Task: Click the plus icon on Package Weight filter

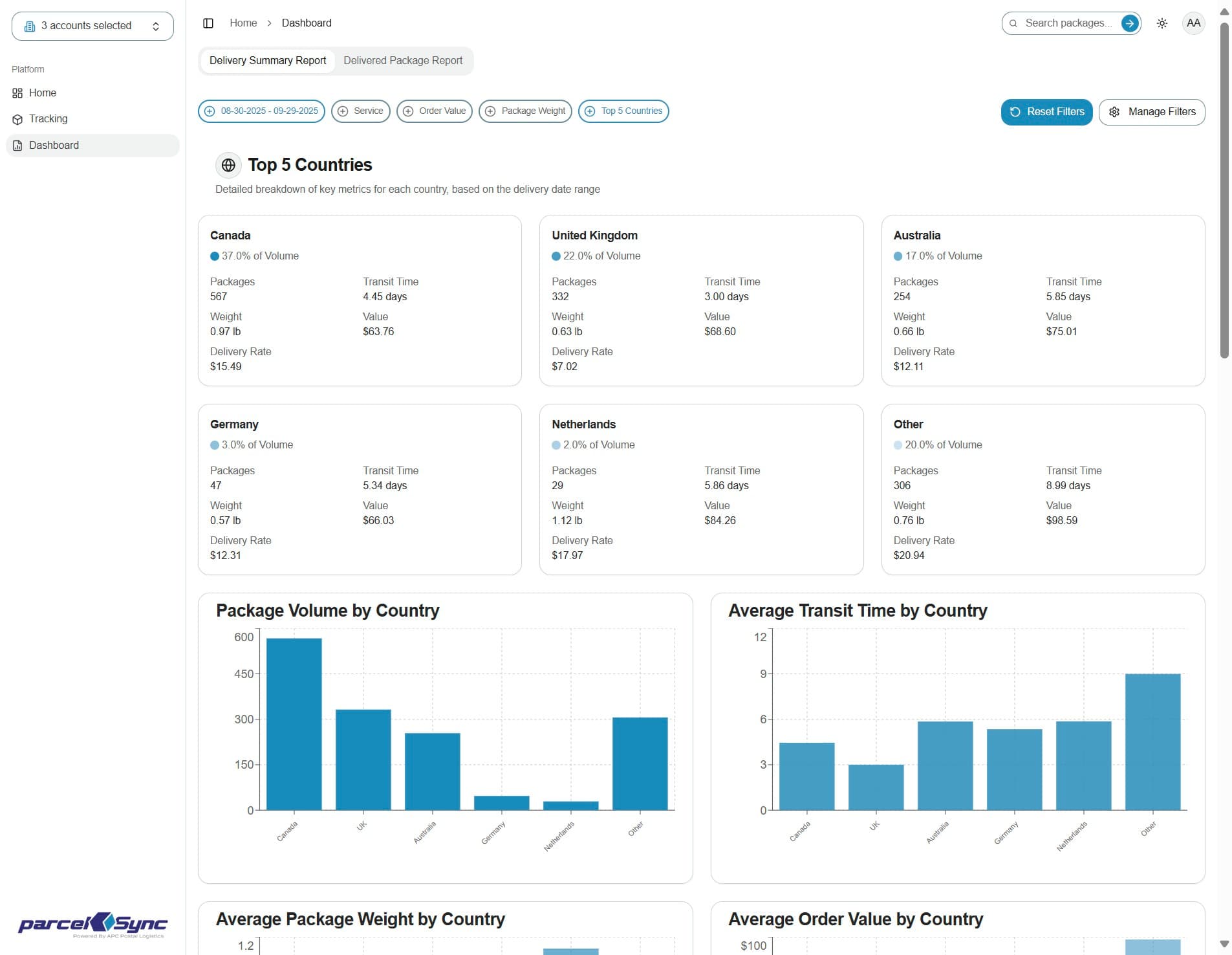Action: point(490,111)
